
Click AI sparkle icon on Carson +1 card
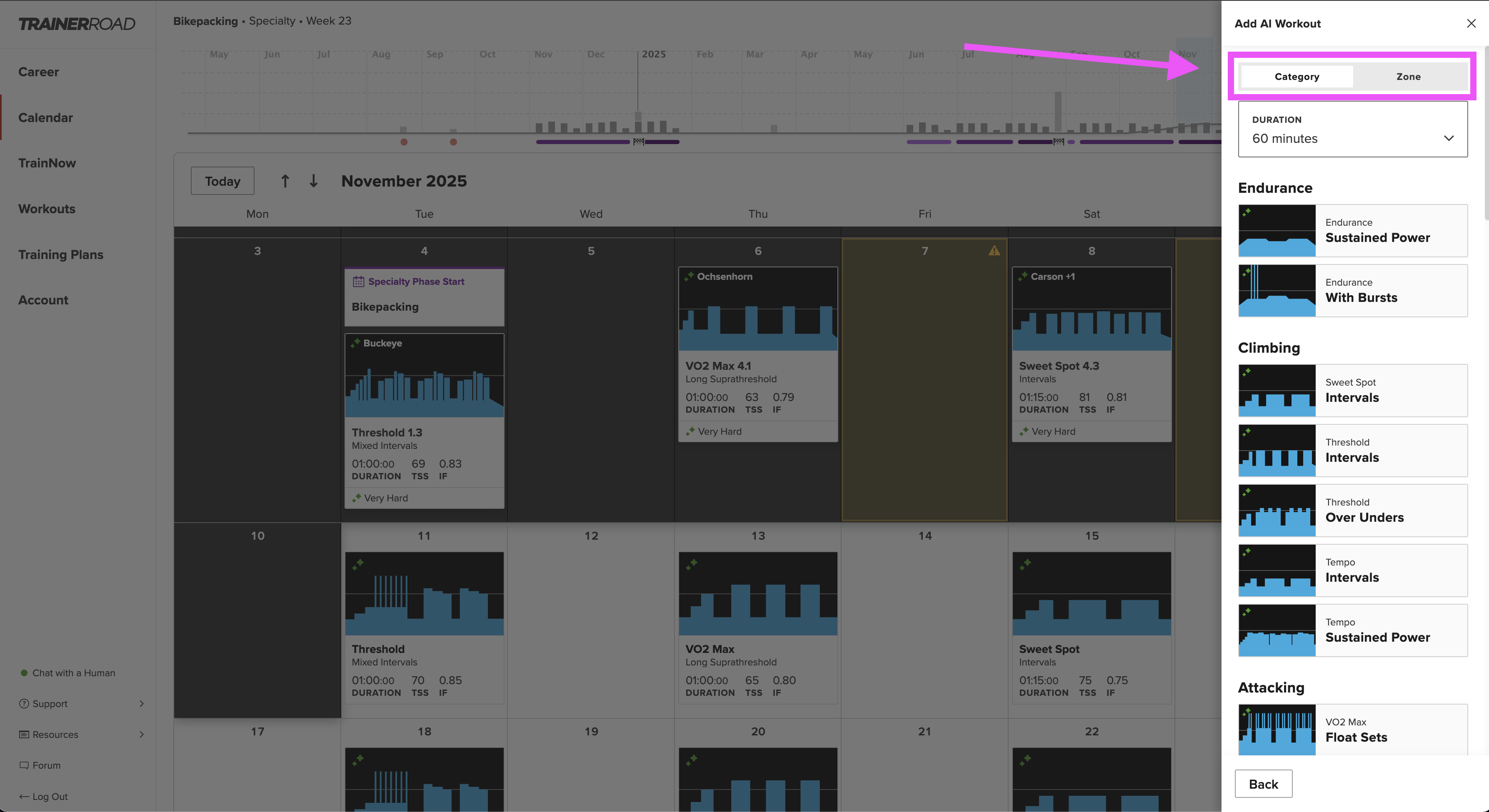(1023, 276)
